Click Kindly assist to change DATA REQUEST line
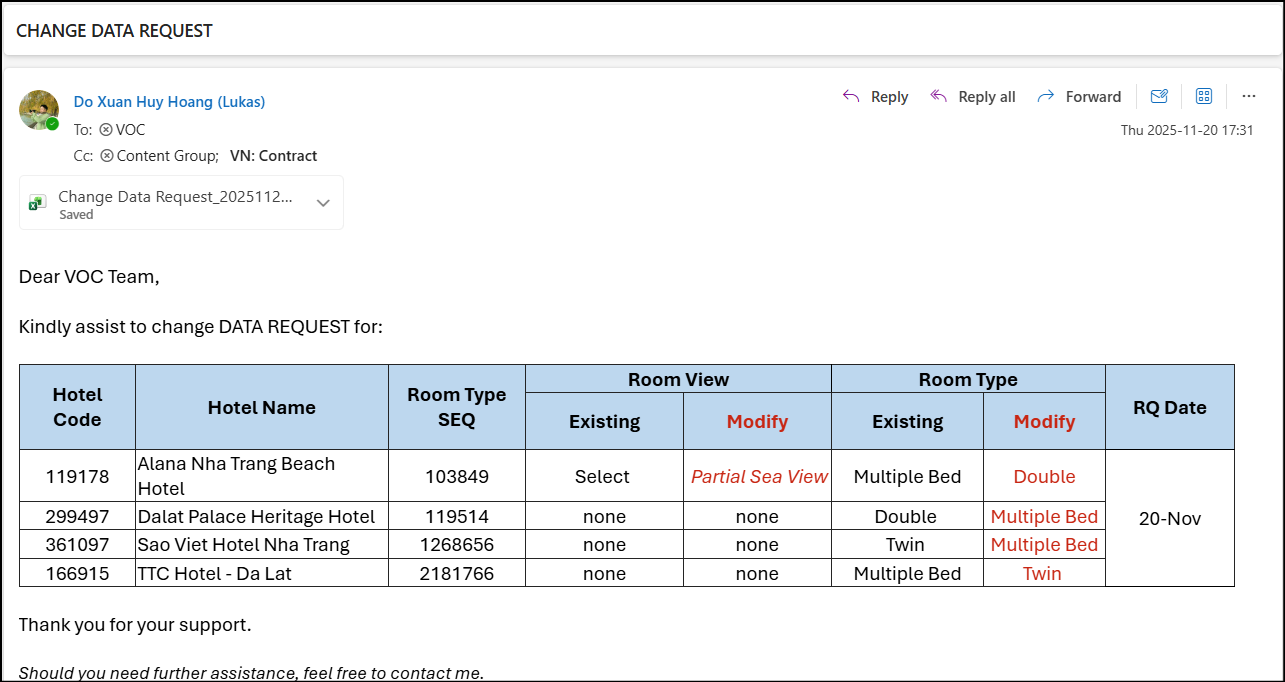Screen dimensions: 1285x682 [201, 326]
